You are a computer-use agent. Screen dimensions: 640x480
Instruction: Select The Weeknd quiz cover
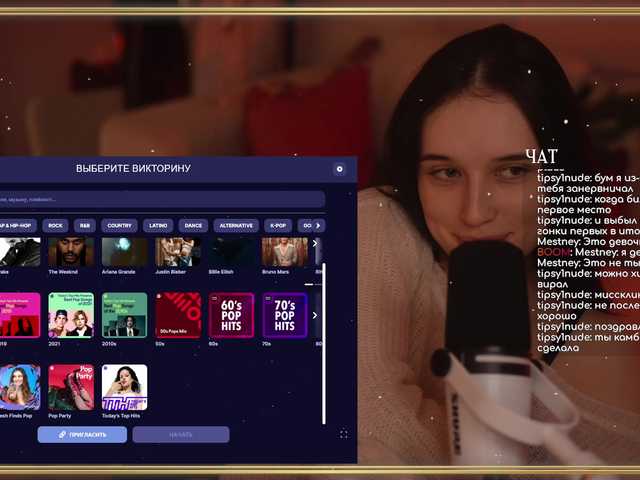pos(71,251)
